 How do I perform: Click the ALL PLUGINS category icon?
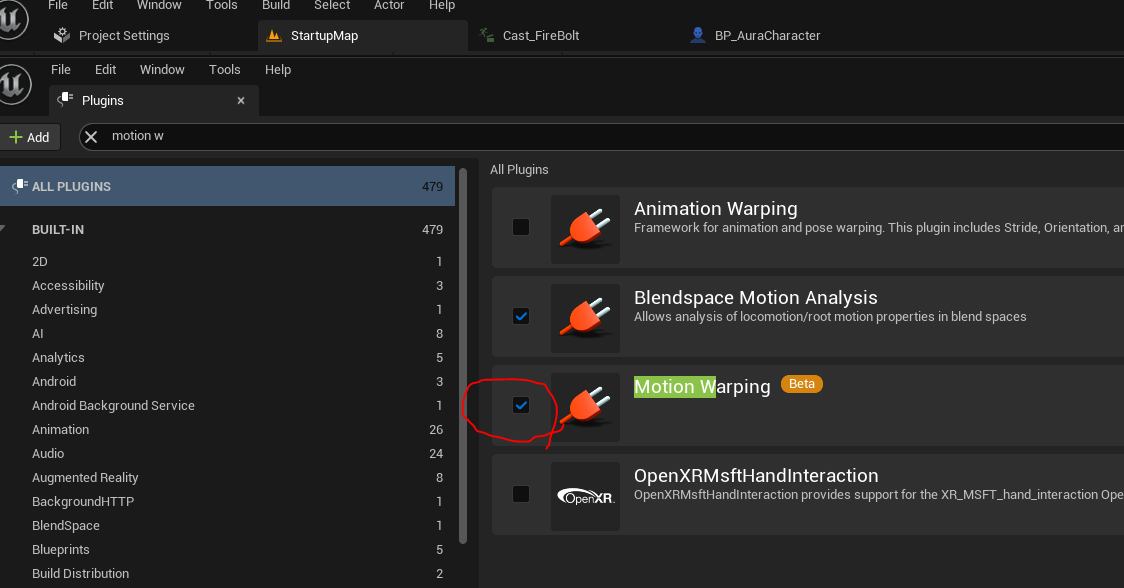[20, 186]
